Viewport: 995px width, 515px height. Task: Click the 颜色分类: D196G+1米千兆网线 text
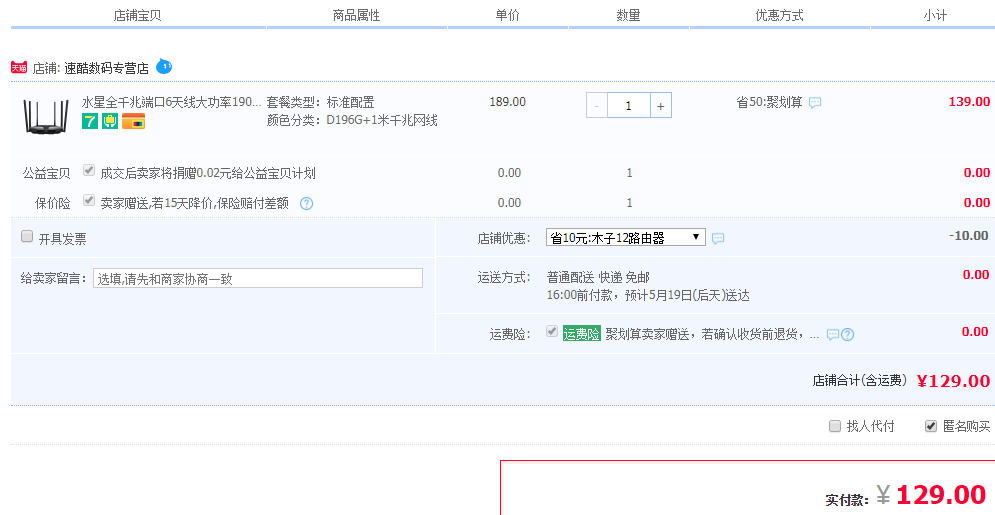352,121
